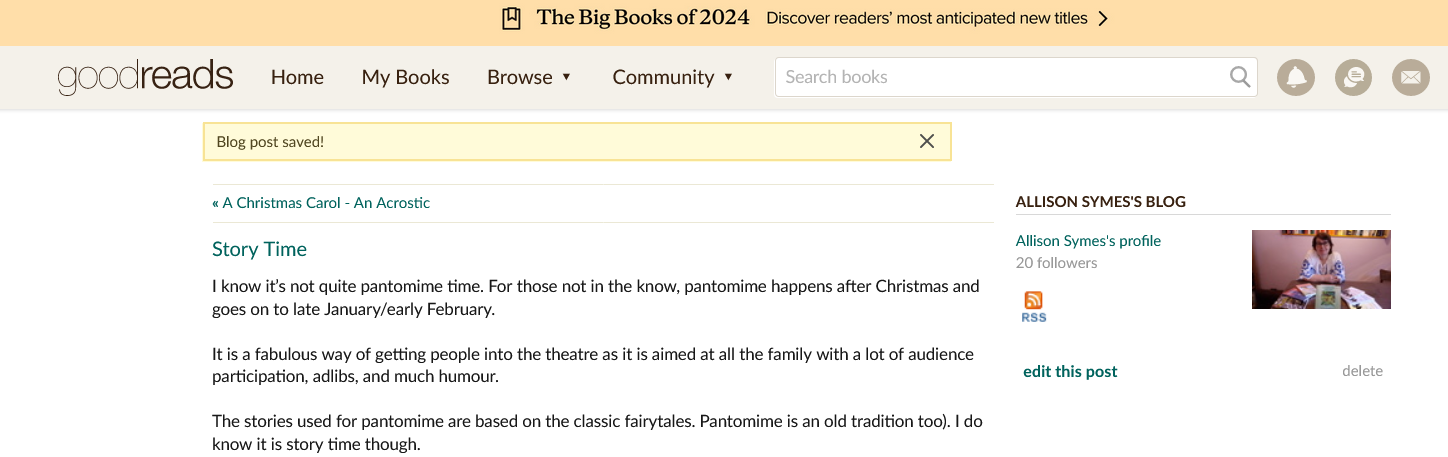The image size is (1448, 457).
Task: Open the messages envelope icon
Action: point(1410,77)
